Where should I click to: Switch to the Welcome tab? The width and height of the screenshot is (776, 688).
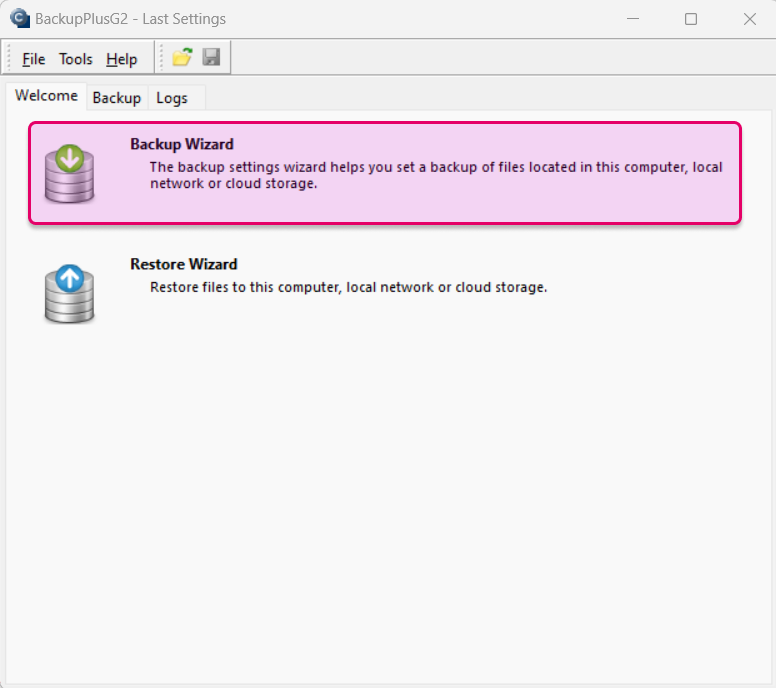[x=47, y=96]
